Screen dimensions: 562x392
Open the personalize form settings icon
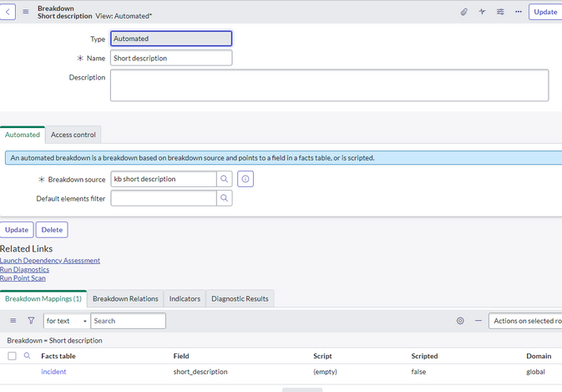click(x=500, y=12)
